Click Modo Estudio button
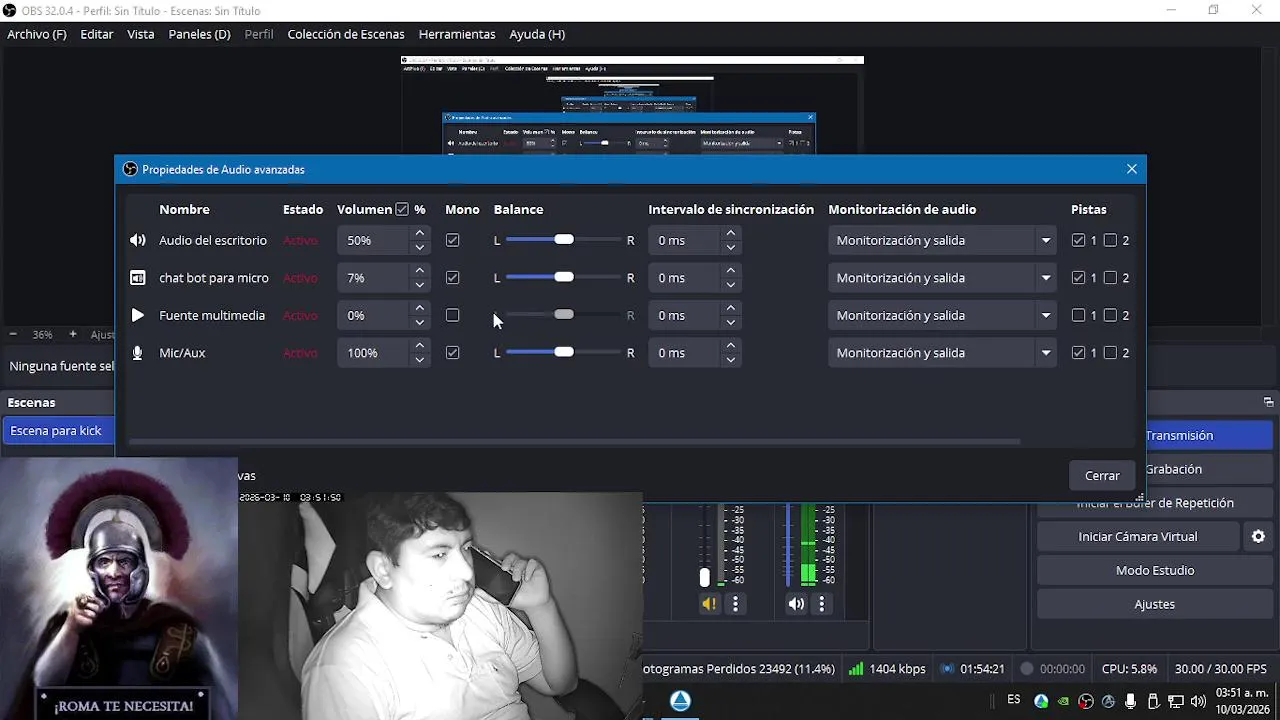This screenshot has height=720, width=1280. tap(1155, 570)
